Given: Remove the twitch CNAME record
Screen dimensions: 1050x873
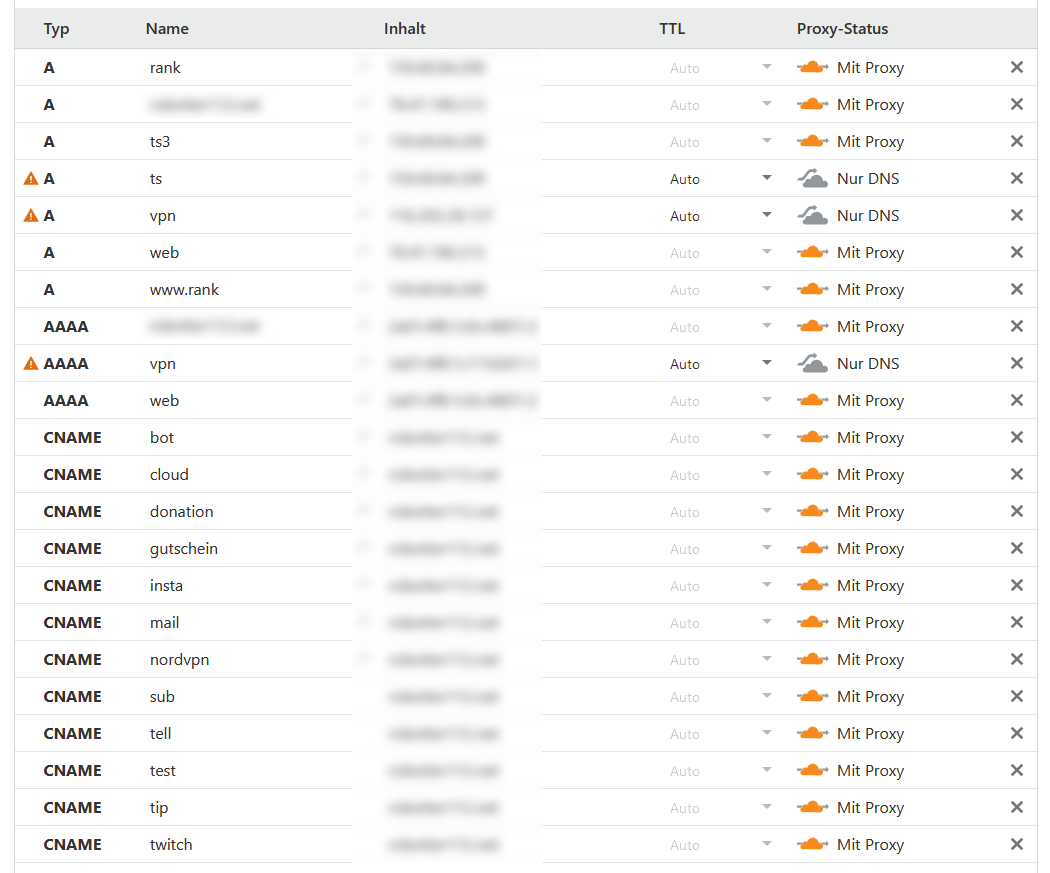Looking at the screenshot, I should 1016,845.
